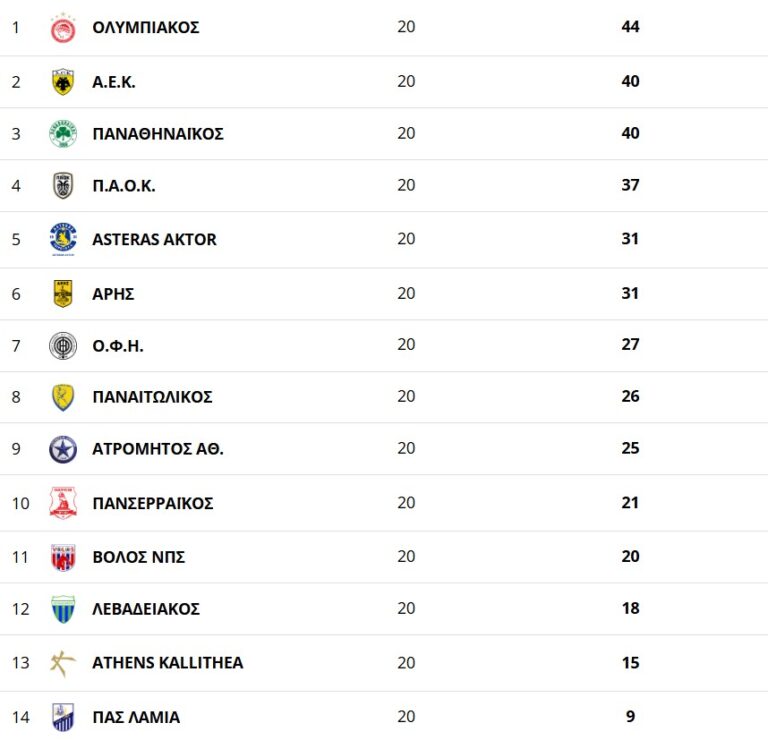Screen dimensions: 768x740
Task: Click the 44 points value for Olympiakos
Action: tap(630, 27)
